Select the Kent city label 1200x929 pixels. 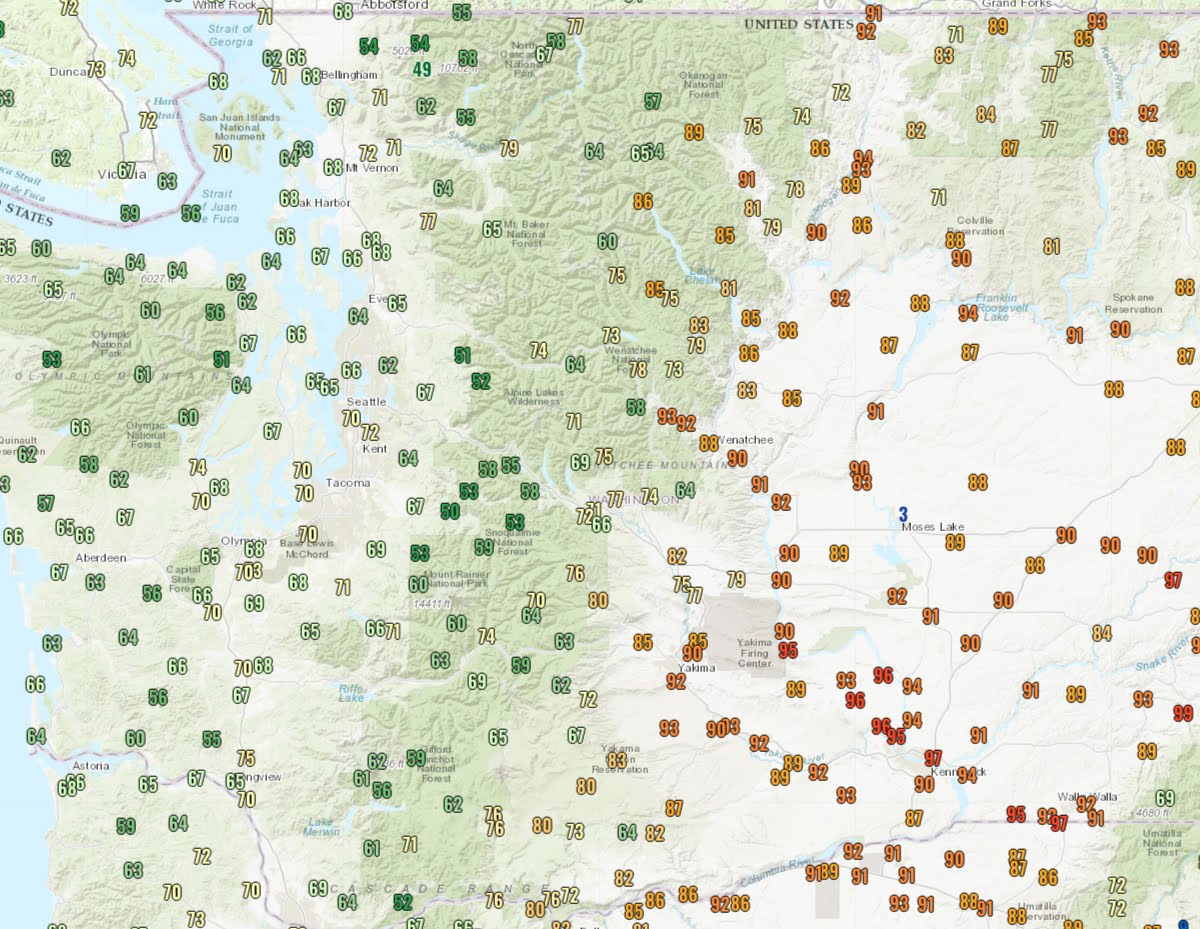point(375,449)
